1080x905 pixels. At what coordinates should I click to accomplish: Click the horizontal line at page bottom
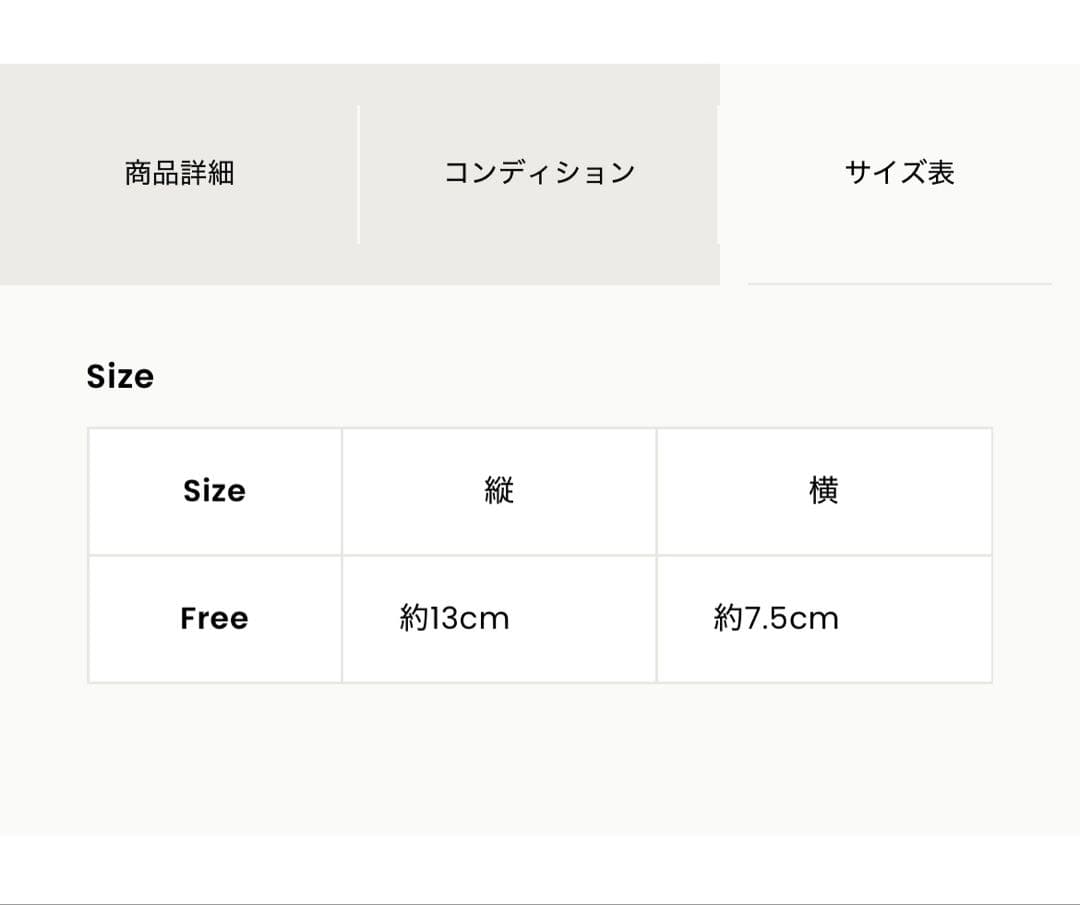pyautogui.click(x=540, y=903)
